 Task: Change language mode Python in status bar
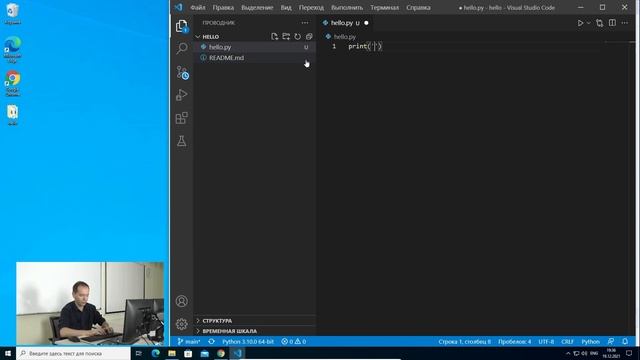tap(591, 342)
